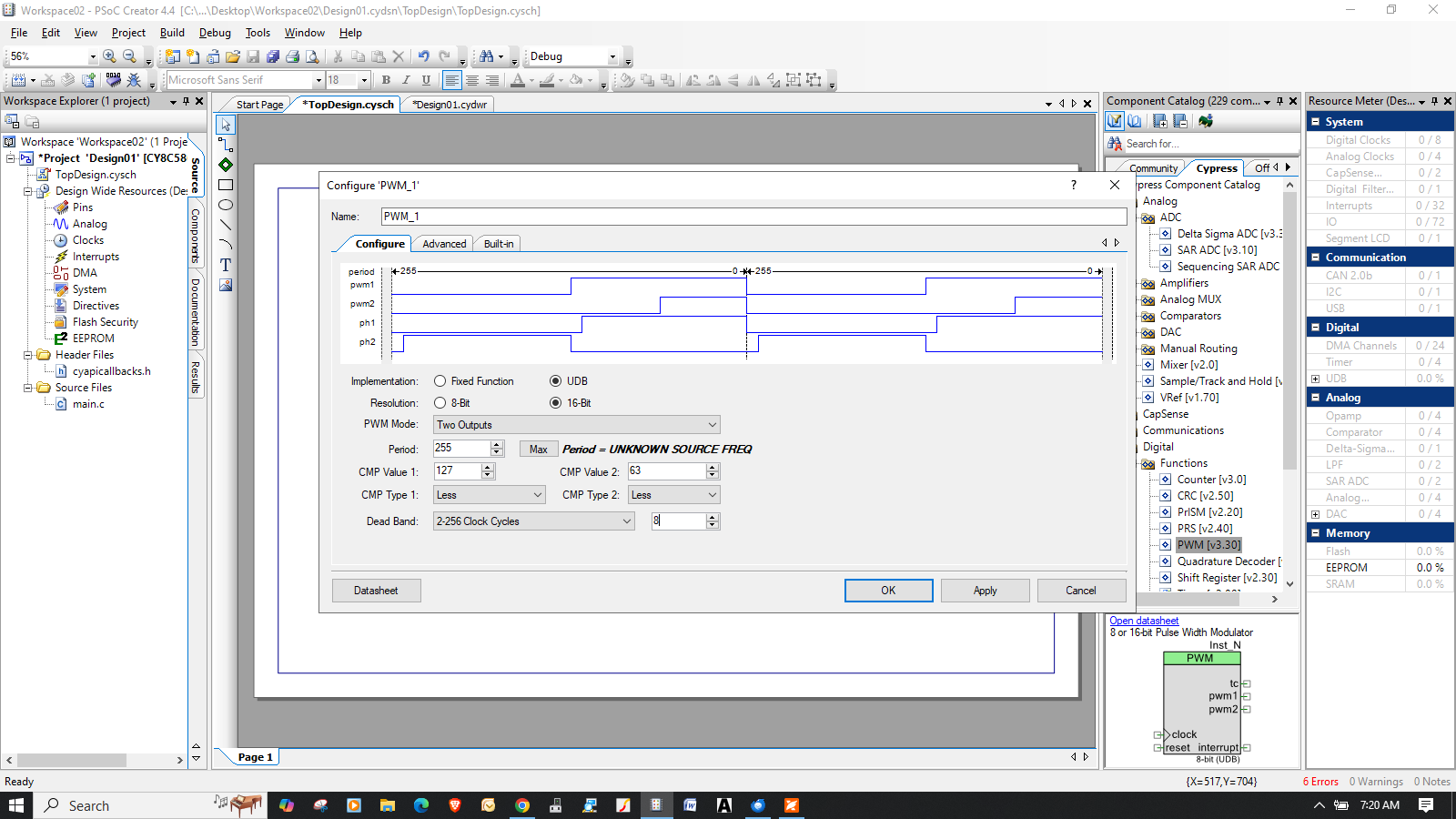Image resolution: width=1456 pixels, height=819 pixels.
Task: Select align left text icon
Action: point(451,80)
